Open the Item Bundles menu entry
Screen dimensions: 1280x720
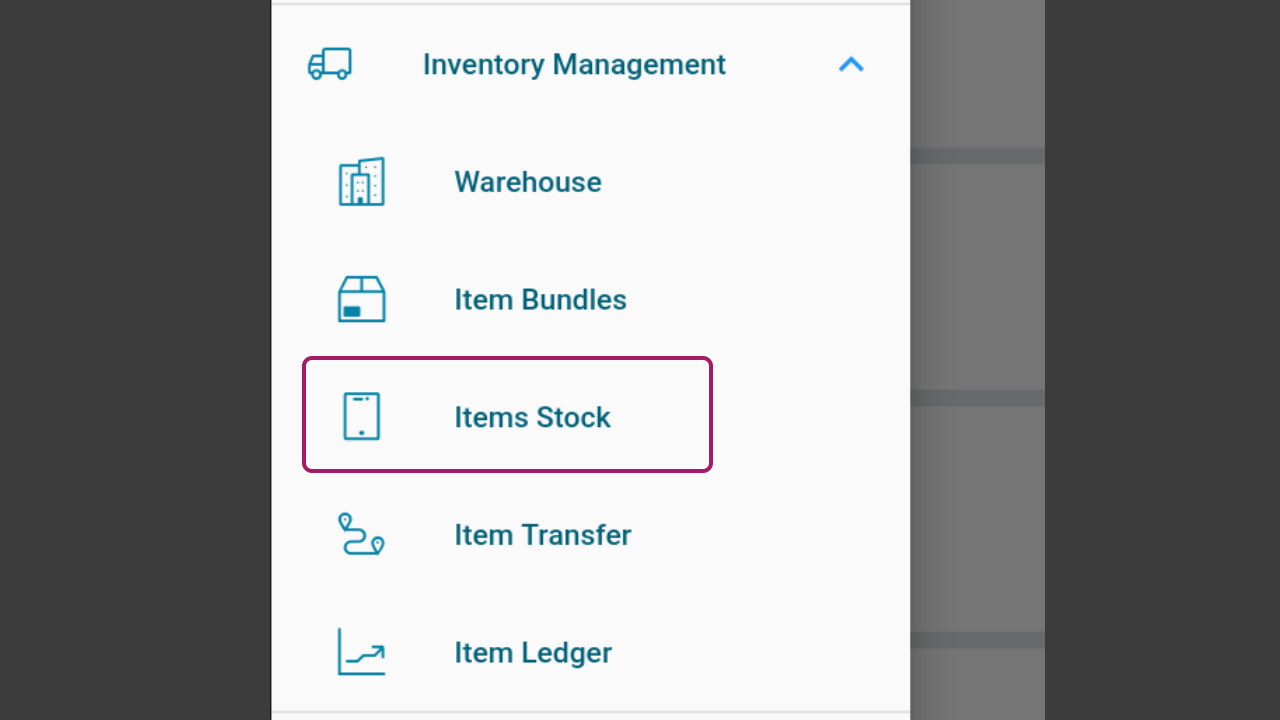(590, 299)
